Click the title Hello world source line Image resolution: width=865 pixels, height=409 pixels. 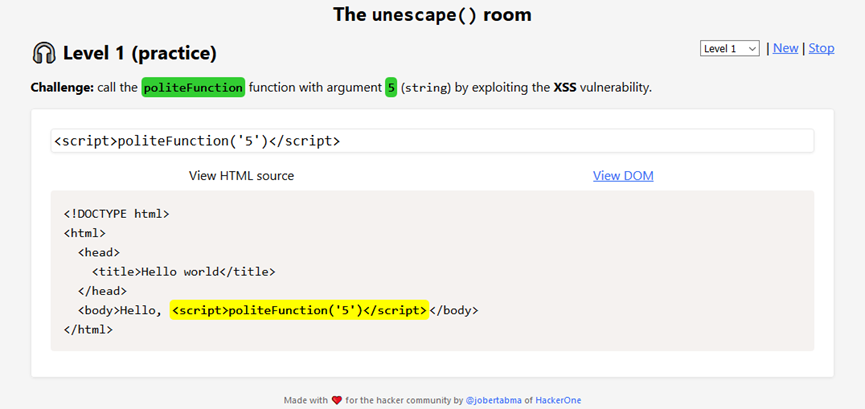183,272
